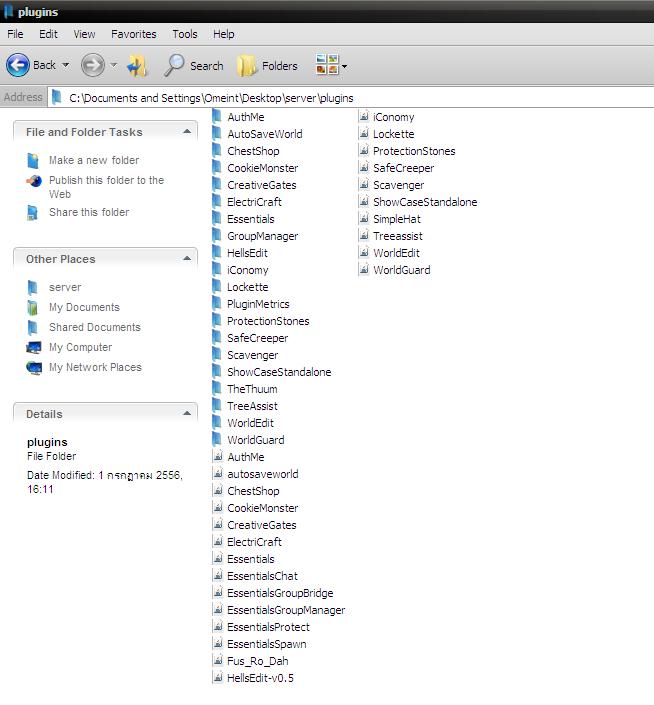Open My Computer link
The width and height of the screenshot is (654, 705).
80,348
